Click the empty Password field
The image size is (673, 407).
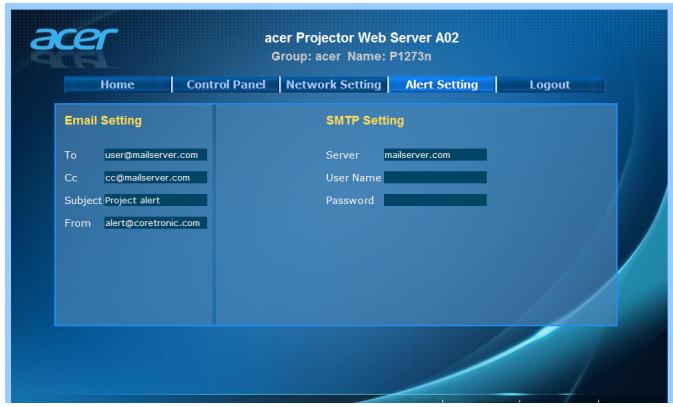click(x=435, y=200)
